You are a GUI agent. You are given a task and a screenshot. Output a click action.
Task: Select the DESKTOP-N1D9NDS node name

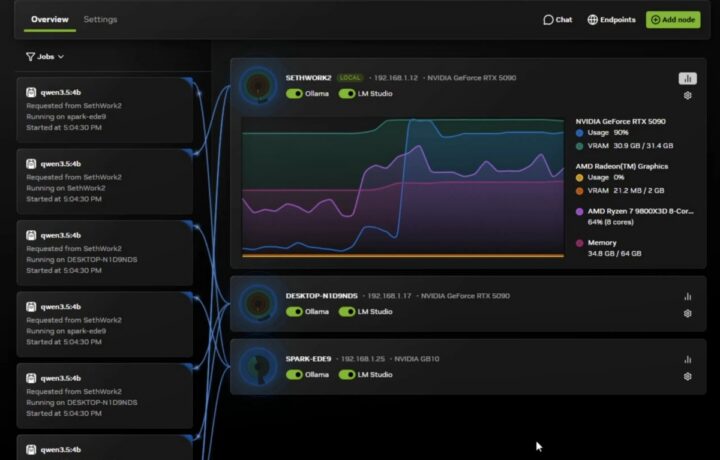[x=321, y=296]
